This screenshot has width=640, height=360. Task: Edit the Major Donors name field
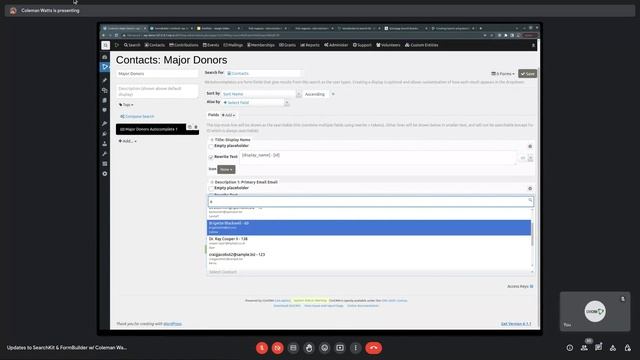pos(157,74)
